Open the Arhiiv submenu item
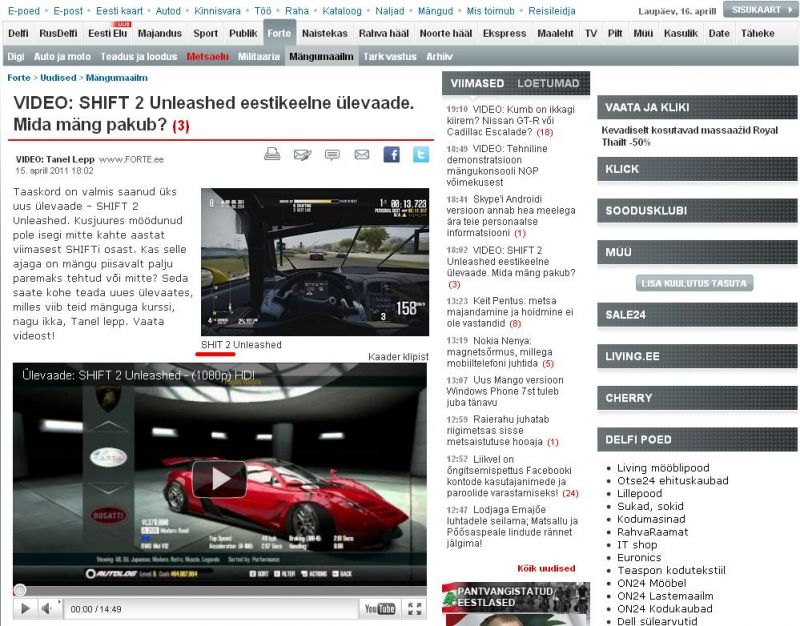Viewport: 800px width, 626px height. (439, 57)
